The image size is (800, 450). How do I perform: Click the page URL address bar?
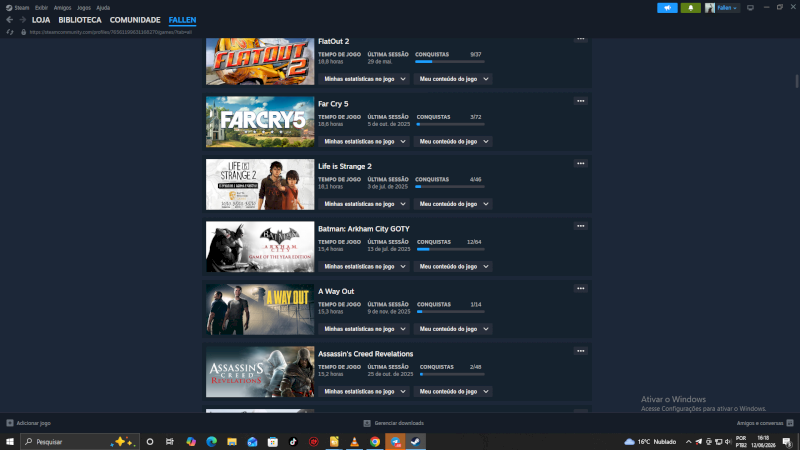[111, 32]
